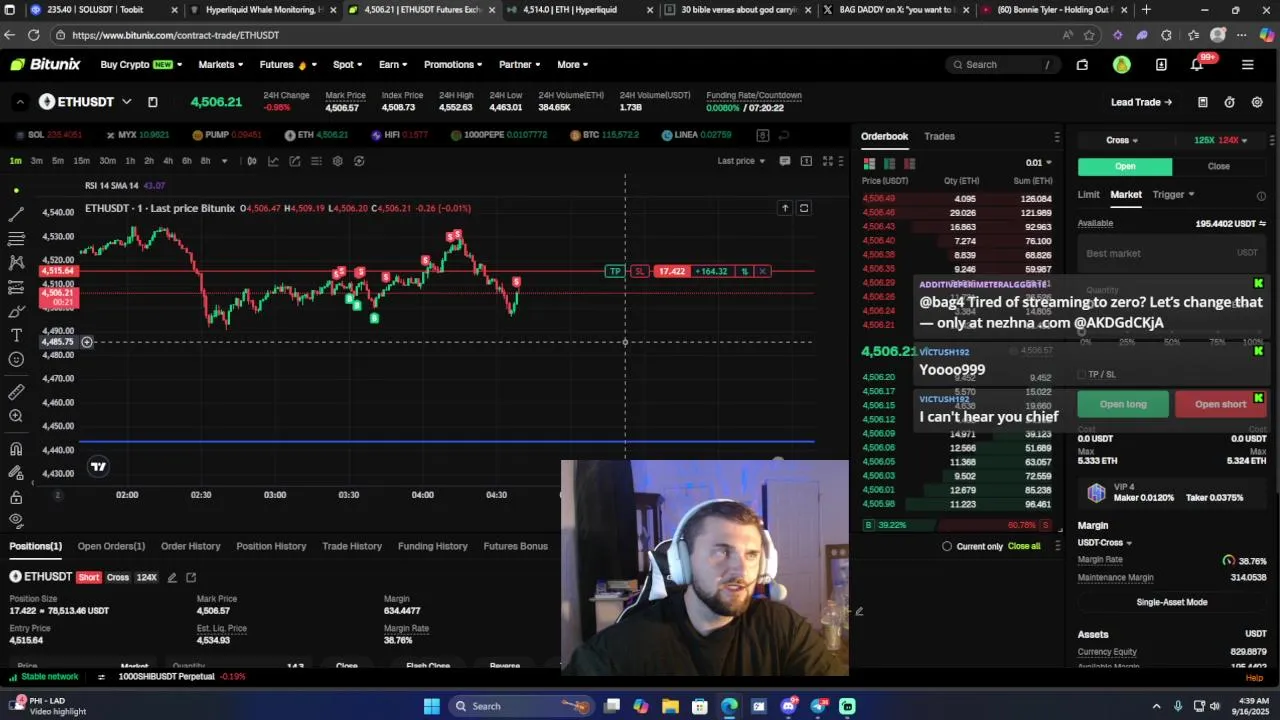Image resolution: width=1280 pixels, height=720 pixels.
Task: Toggle stay in drawing mode
Action: 16,473
